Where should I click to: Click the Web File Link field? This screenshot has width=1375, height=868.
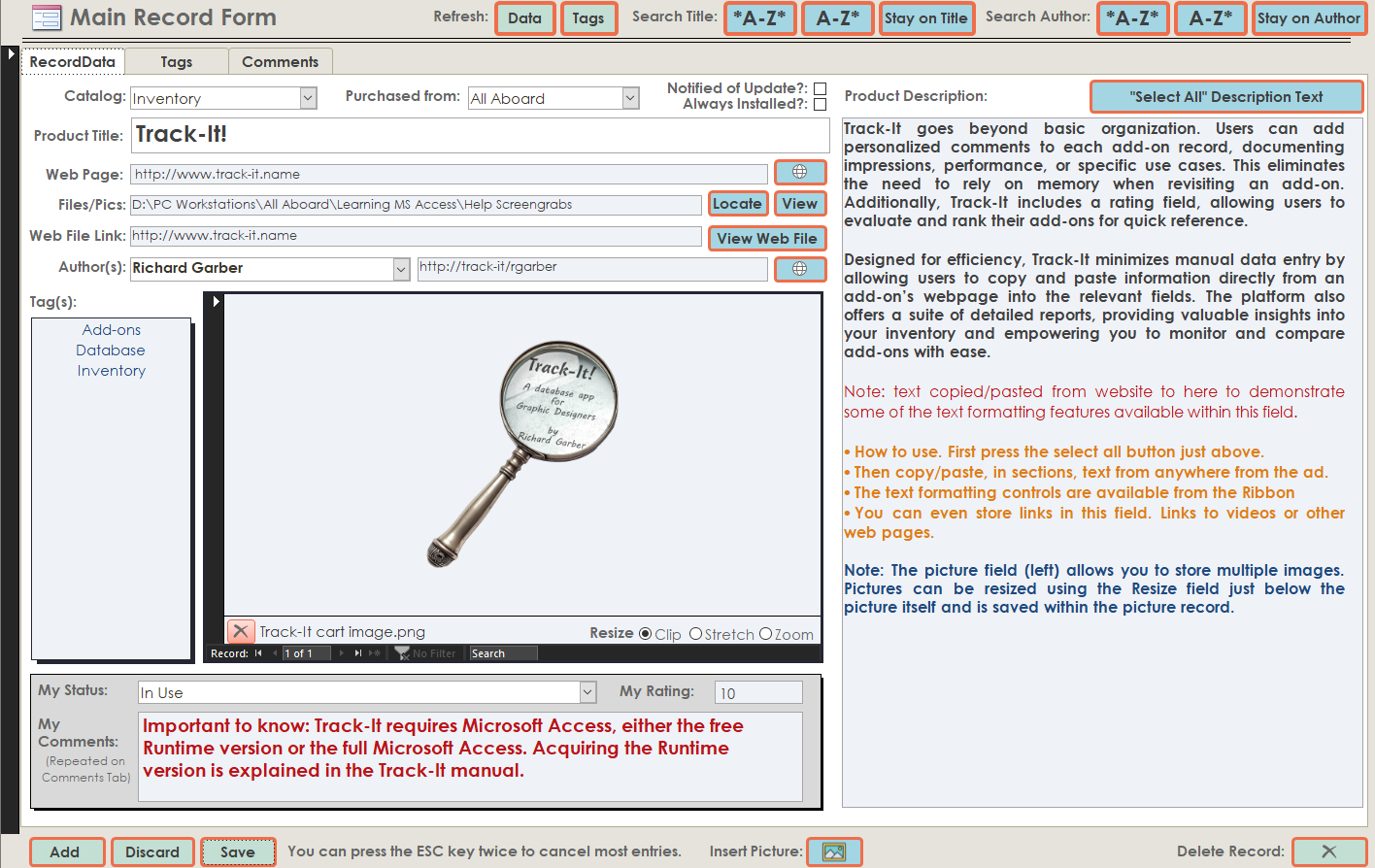click(416, 236)
